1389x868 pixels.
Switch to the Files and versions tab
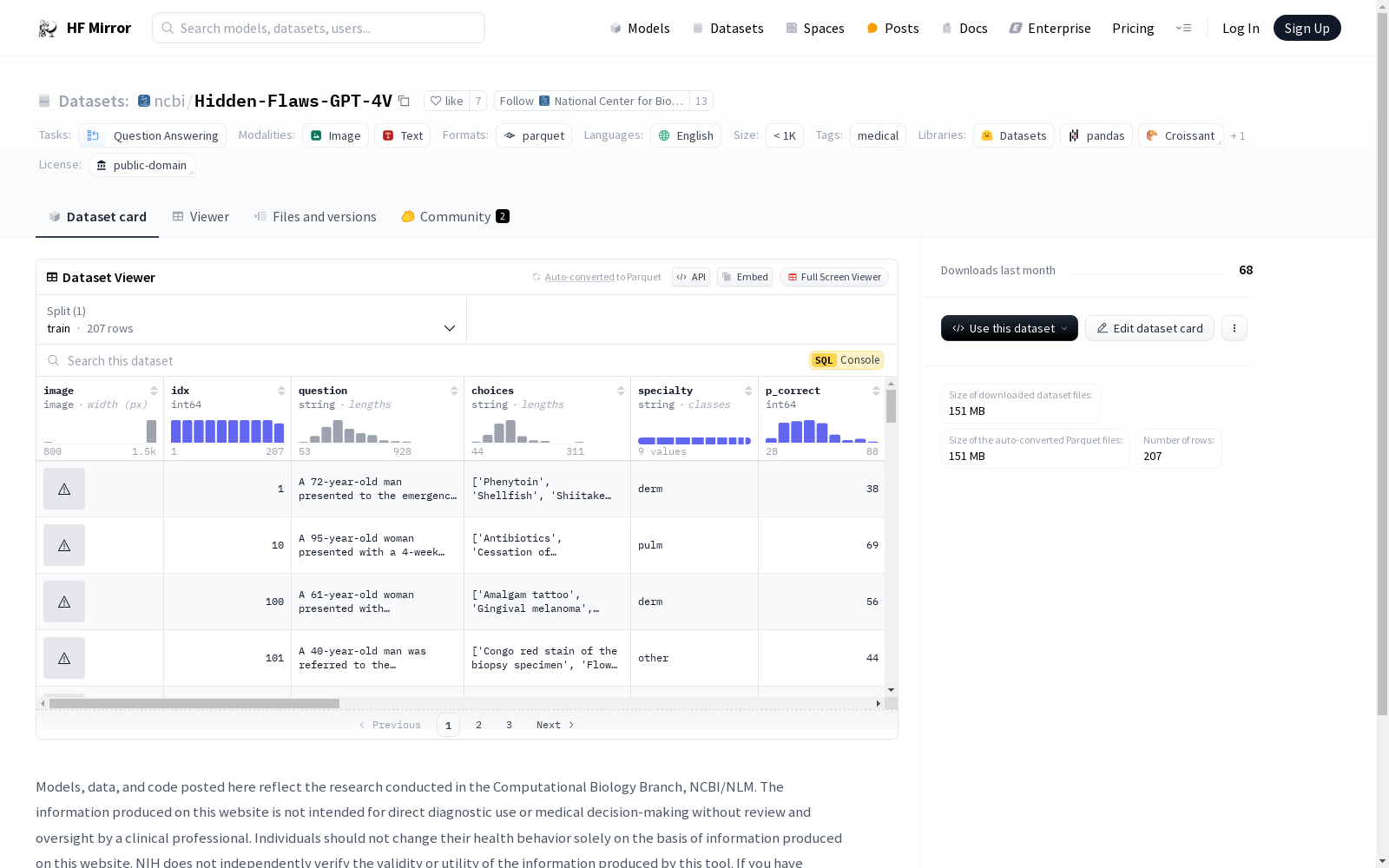pyautogui.click(x=315, y=216)
